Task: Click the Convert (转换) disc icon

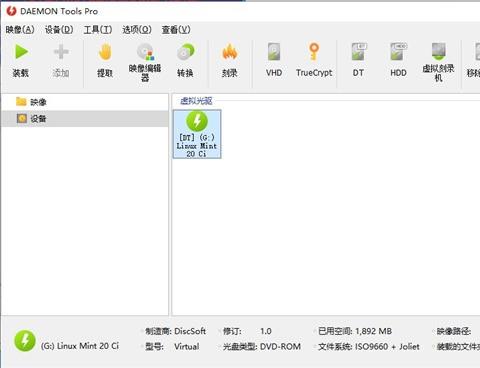Action: coord(185,52)
